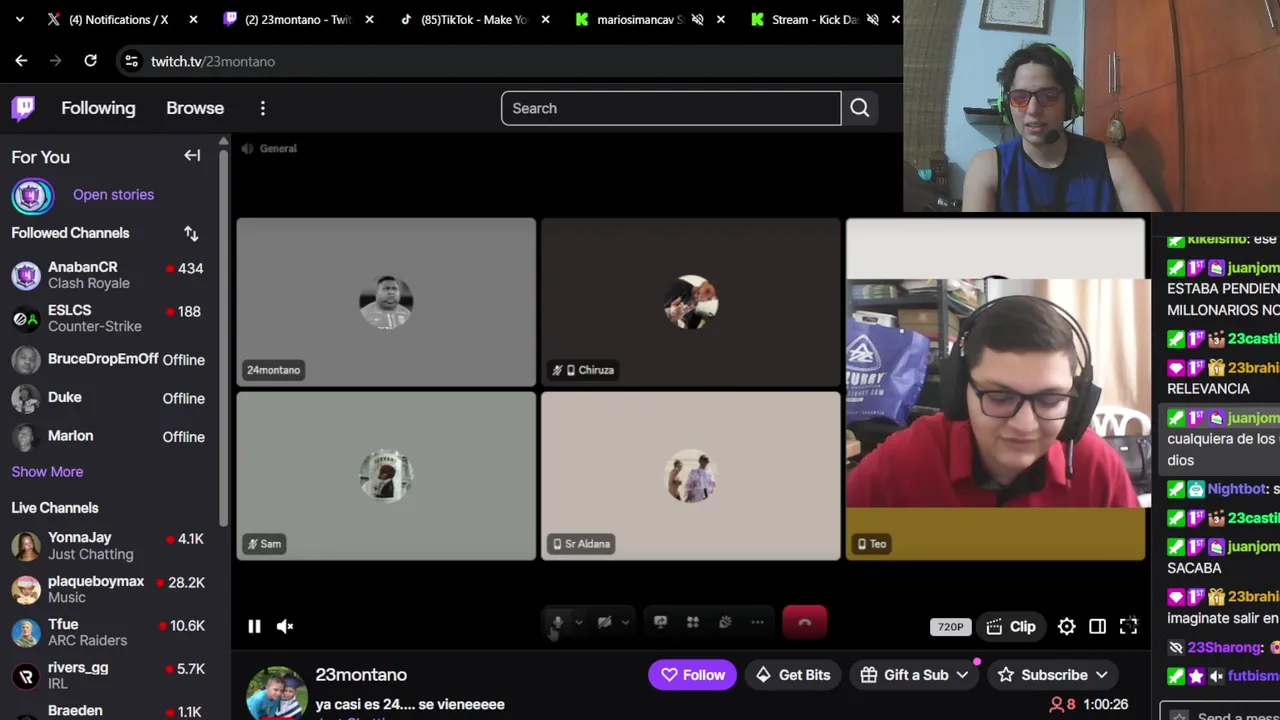Open the tab search dropdown arrow
The width and height of the screenshot is (1280, 720).
pos(19,19)
